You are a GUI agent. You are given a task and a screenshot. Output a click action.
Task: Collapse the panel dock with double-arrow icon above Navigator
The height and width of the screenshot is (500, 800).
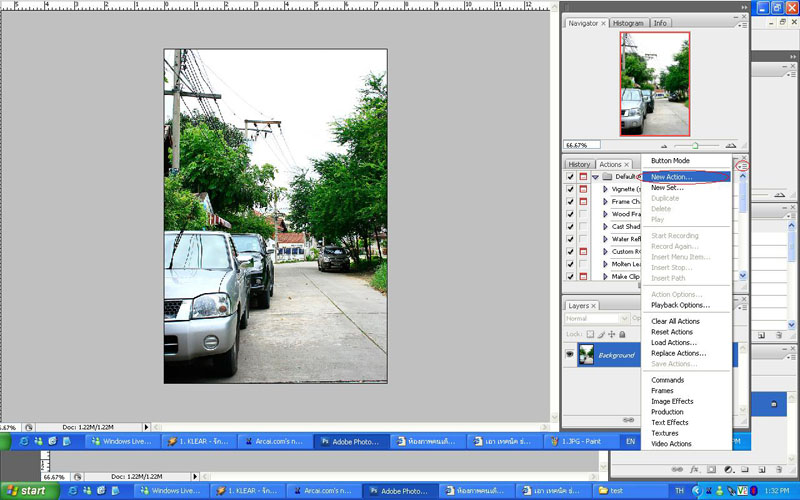[743, 7]
